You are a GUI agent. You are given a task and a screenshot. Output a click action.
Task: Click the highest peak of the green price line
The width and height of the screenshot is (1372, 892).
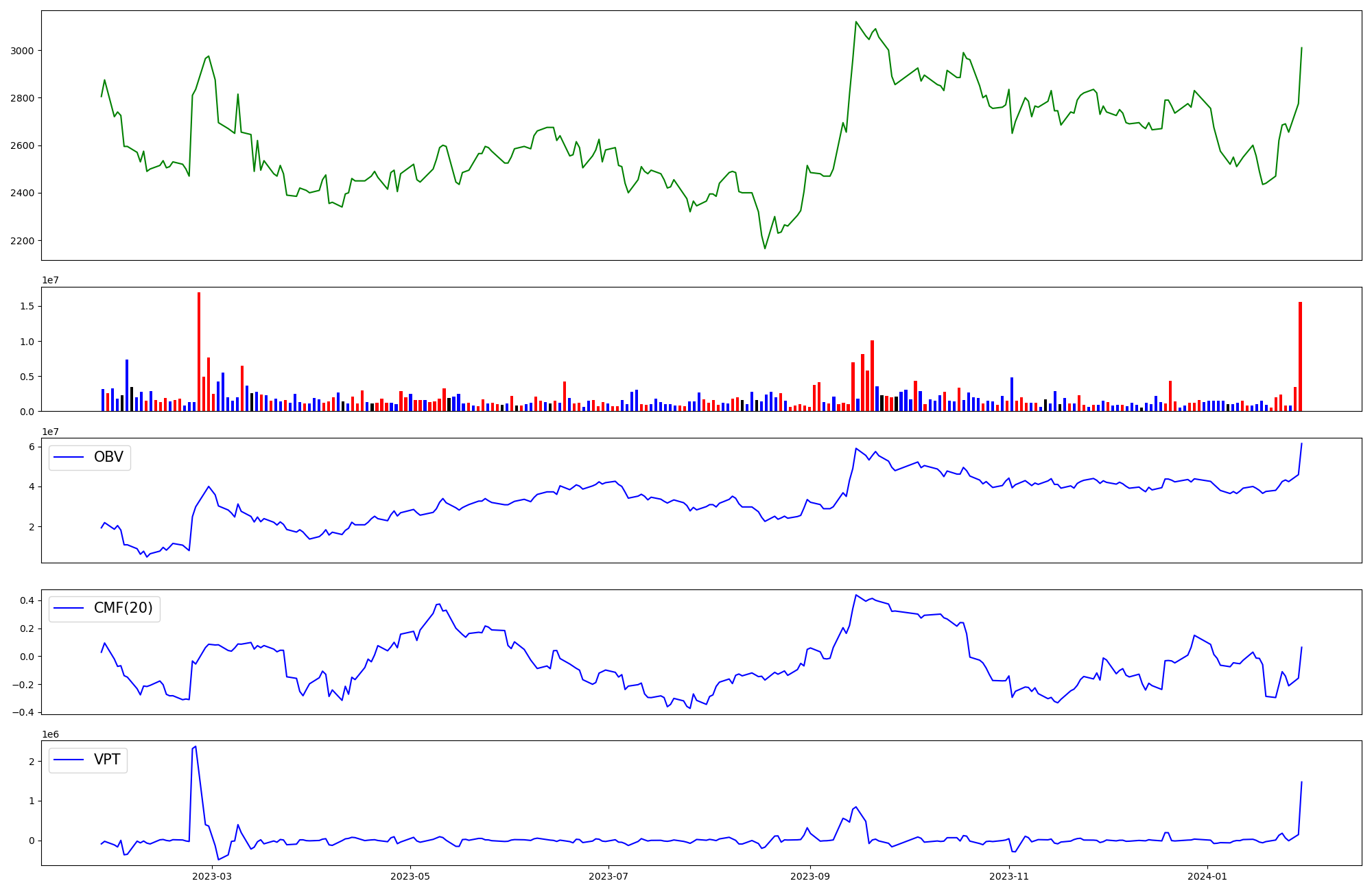click(855, 22)
